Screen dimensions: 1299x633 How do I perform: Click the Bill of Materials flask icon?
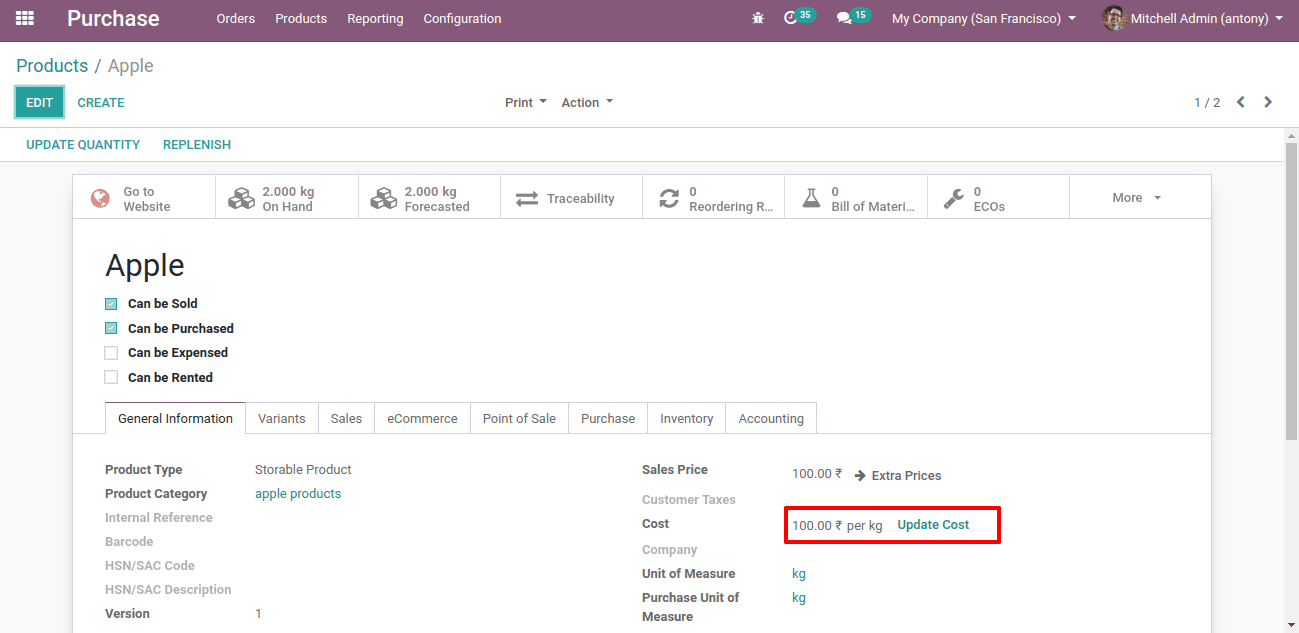[x=811, y=198]
